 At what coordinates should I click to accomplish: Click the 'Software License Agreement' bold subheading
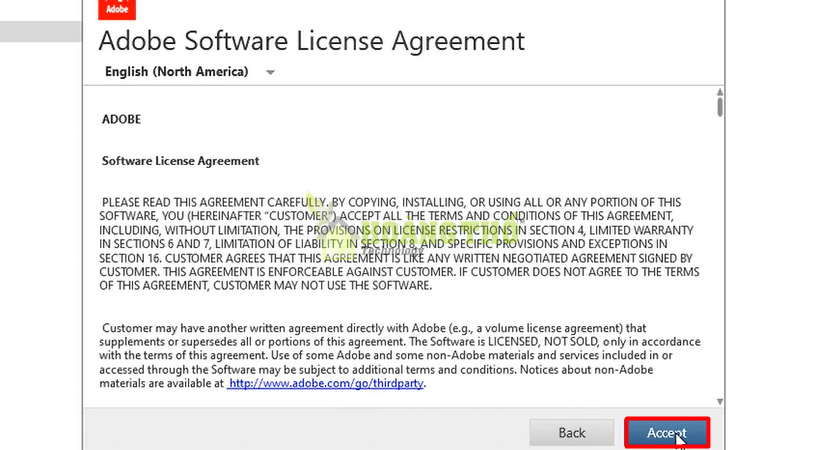[180, 161]
